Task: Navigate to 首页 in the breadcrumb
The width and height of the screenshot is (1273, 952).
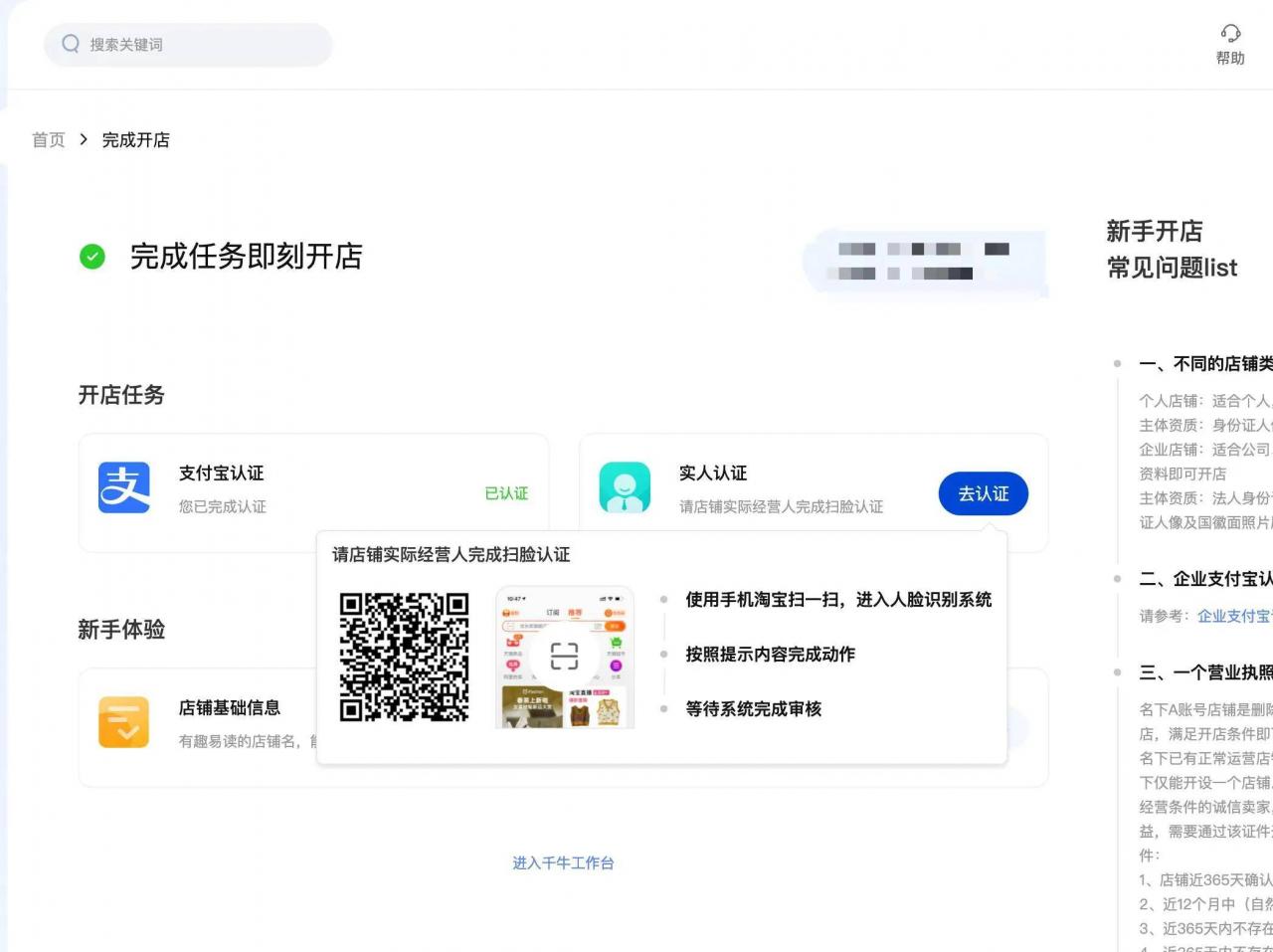Action: (48, 140)
